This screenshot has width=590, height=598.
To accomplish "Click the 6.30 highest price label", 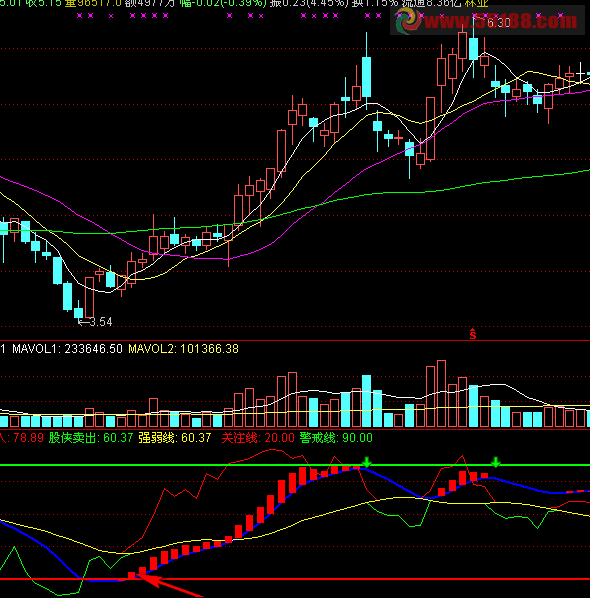I will coord(498,23).
